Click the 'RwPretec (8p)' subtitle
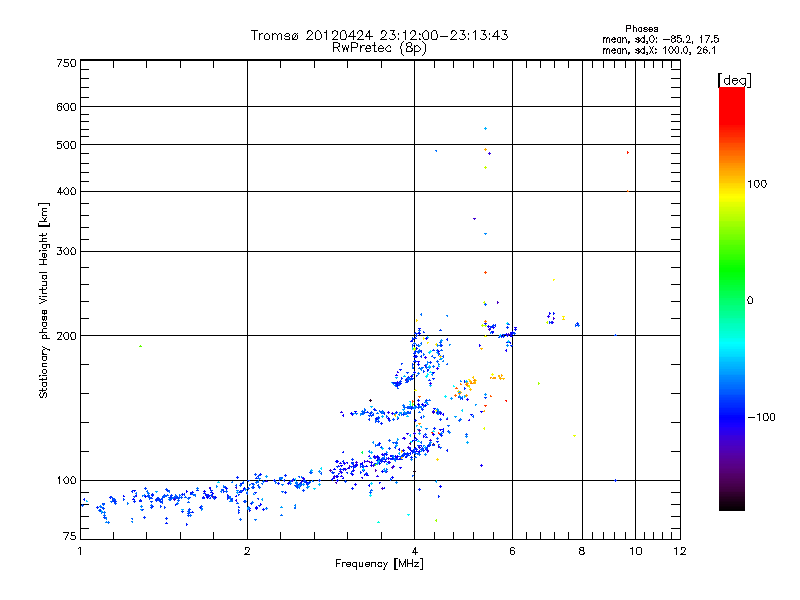800x600 pixels. point(380,48)
